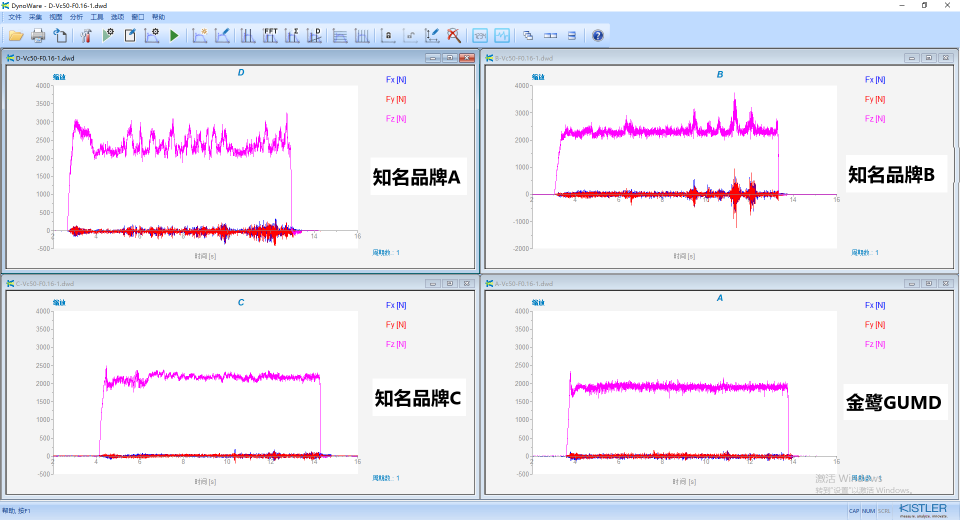
Task: Open the 视图 menu
Action: [x=56, y=17]
